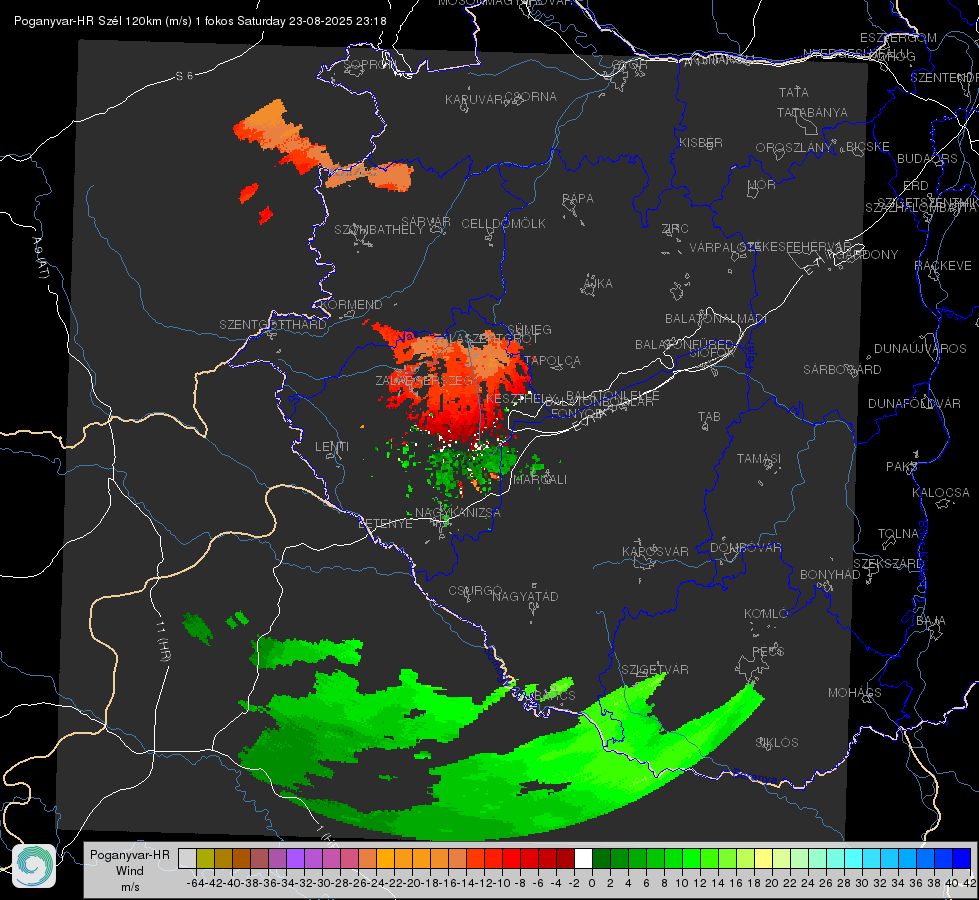Click the KISBÉR city label
The width and height of the screenshot is (979, 900).
point(701,142)
